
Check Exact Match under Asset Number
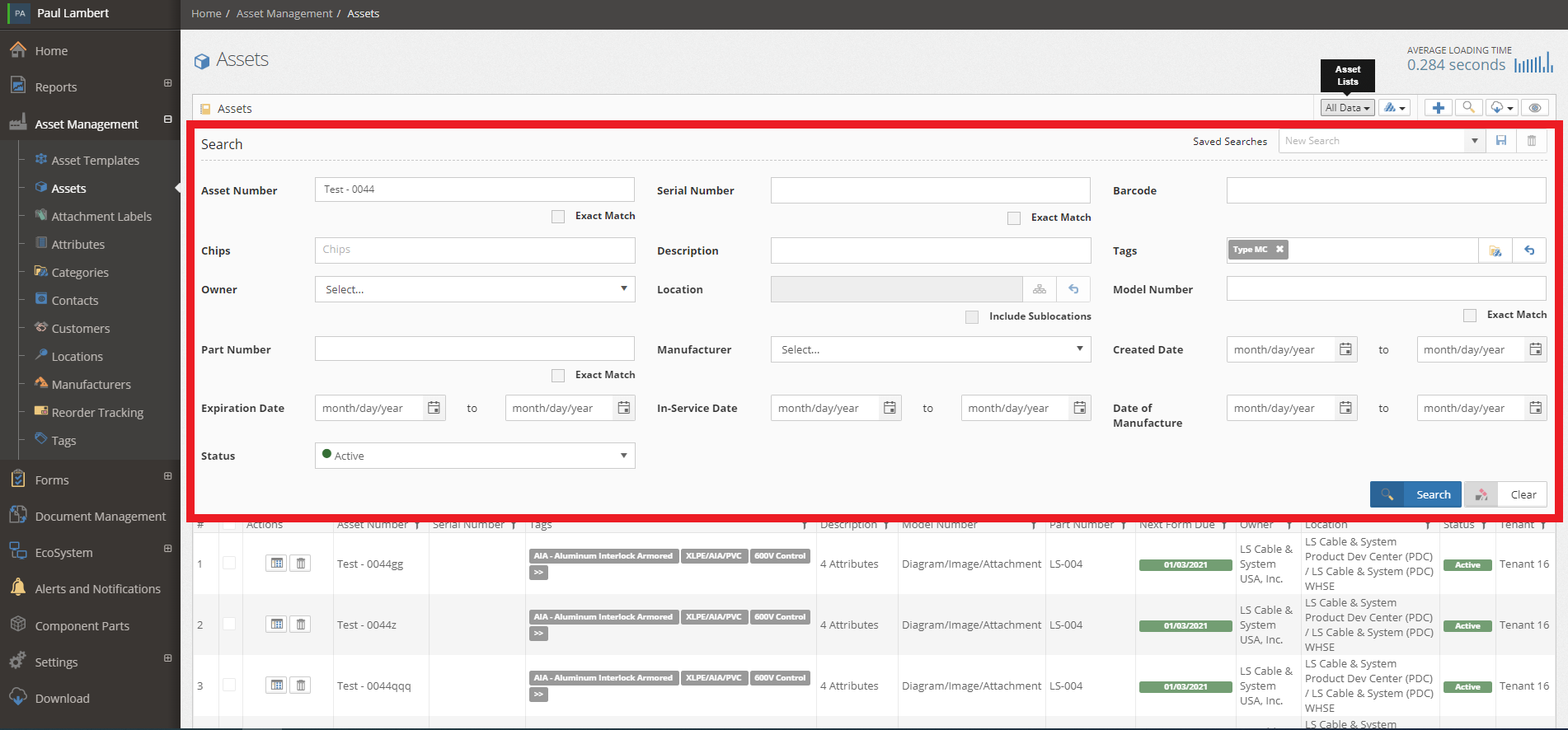pyautogui.click(x=558, y=216)
